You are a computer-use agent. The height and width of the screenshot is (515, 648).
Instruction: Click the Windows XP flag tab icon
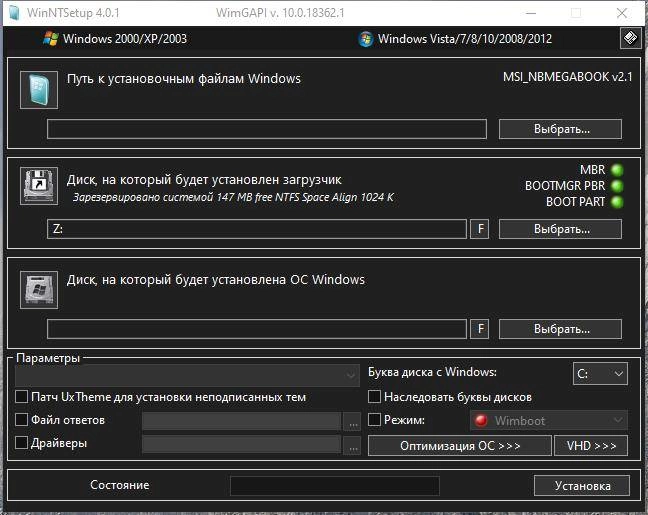point(51,39)
